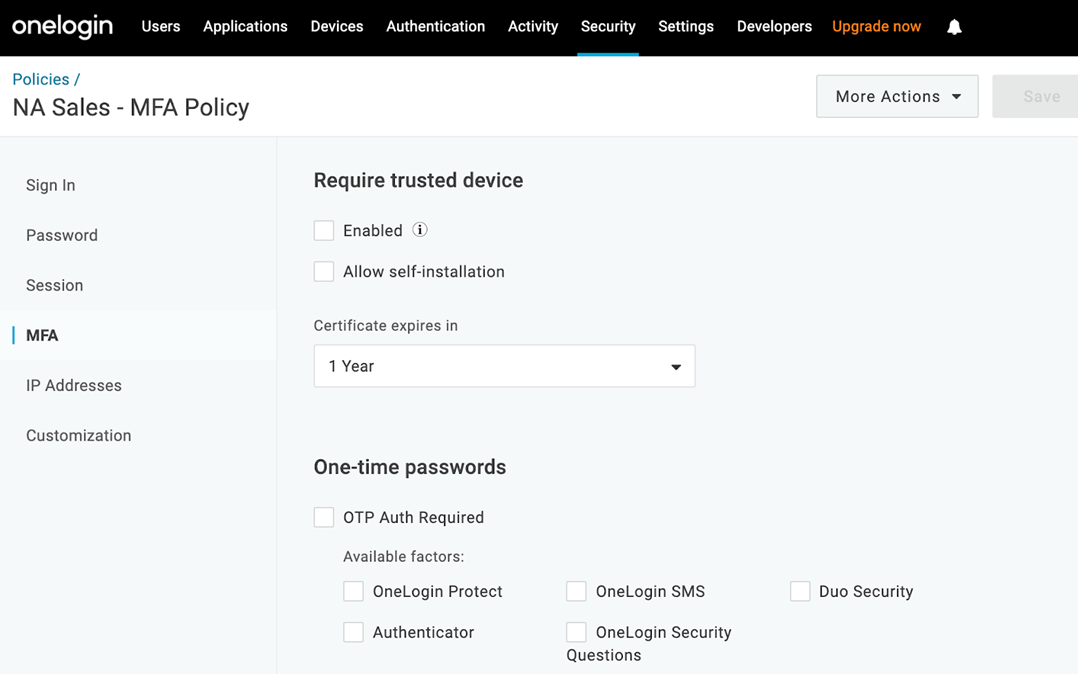Viewport: 1078px width, 674px height.
Task: Open the Developers menu
Action: tap(774, 26)
